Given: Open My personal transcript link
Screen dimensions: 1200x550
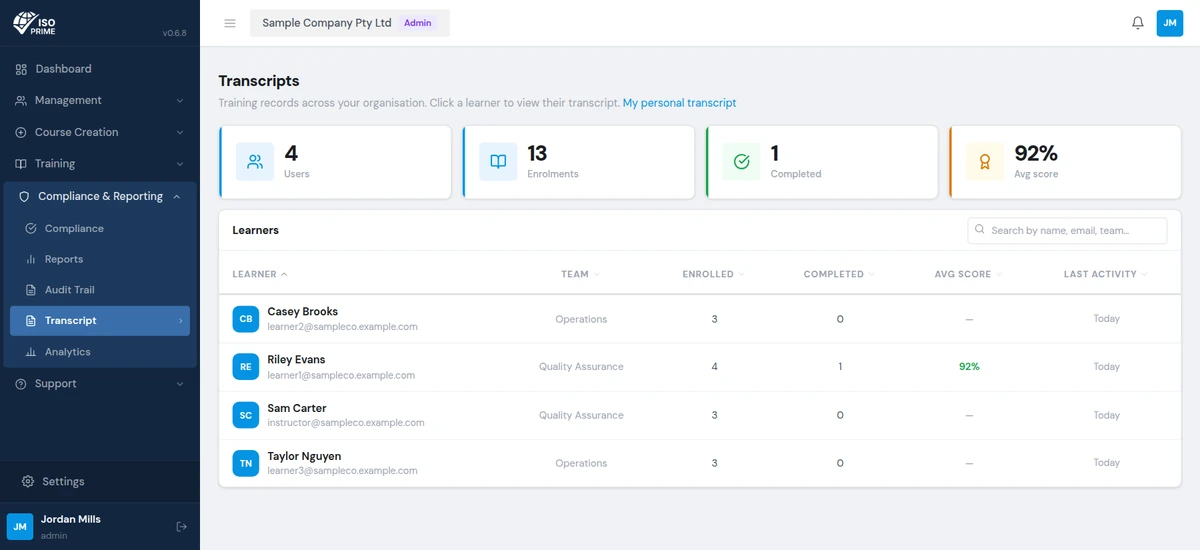Looking at the screenshot, I should click(679, 103).
